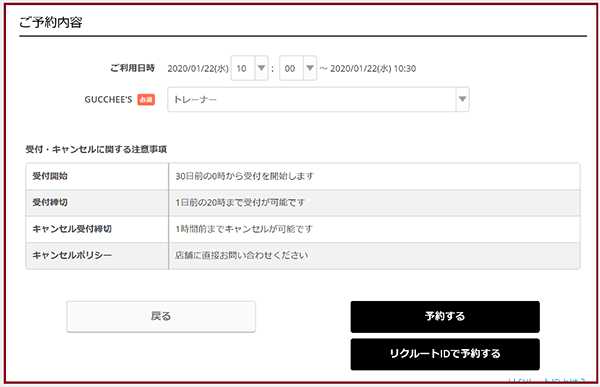Open the hour dropdown showing 10

pyautogui.click(x=249, y=68)
